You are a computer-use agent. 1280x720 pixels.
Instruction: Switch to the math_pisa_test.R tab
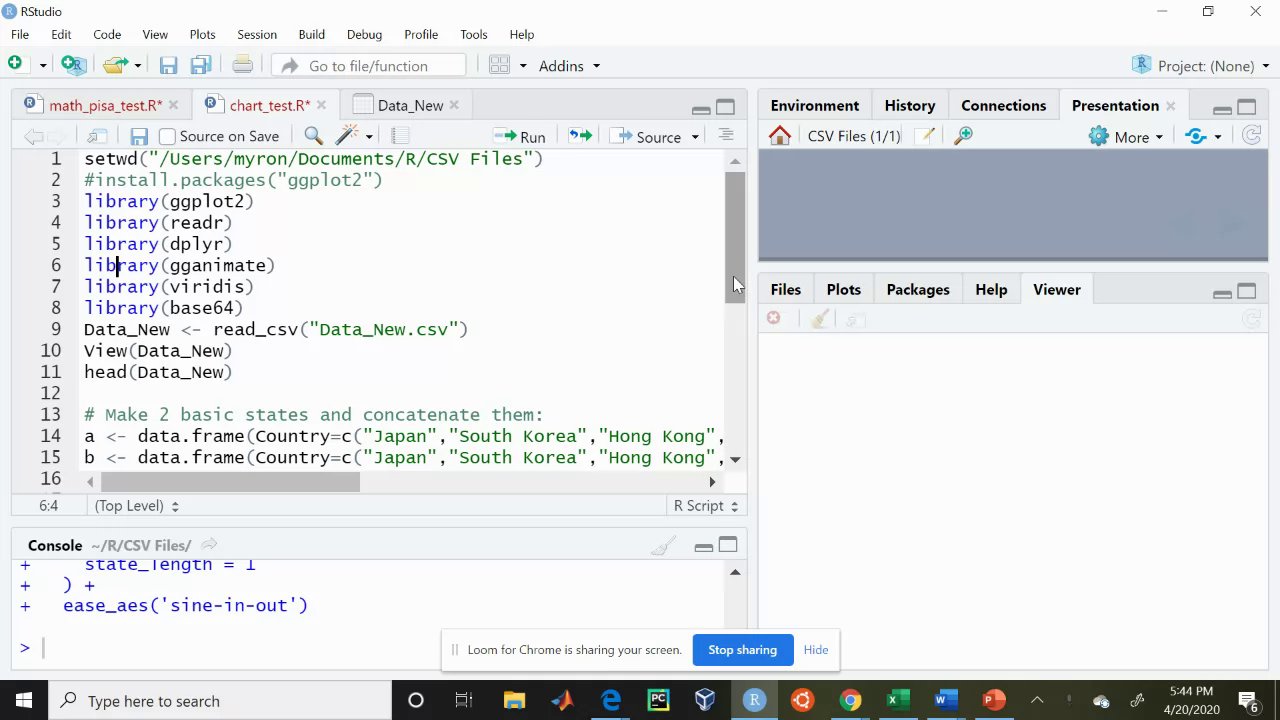[x=105, y=105]
